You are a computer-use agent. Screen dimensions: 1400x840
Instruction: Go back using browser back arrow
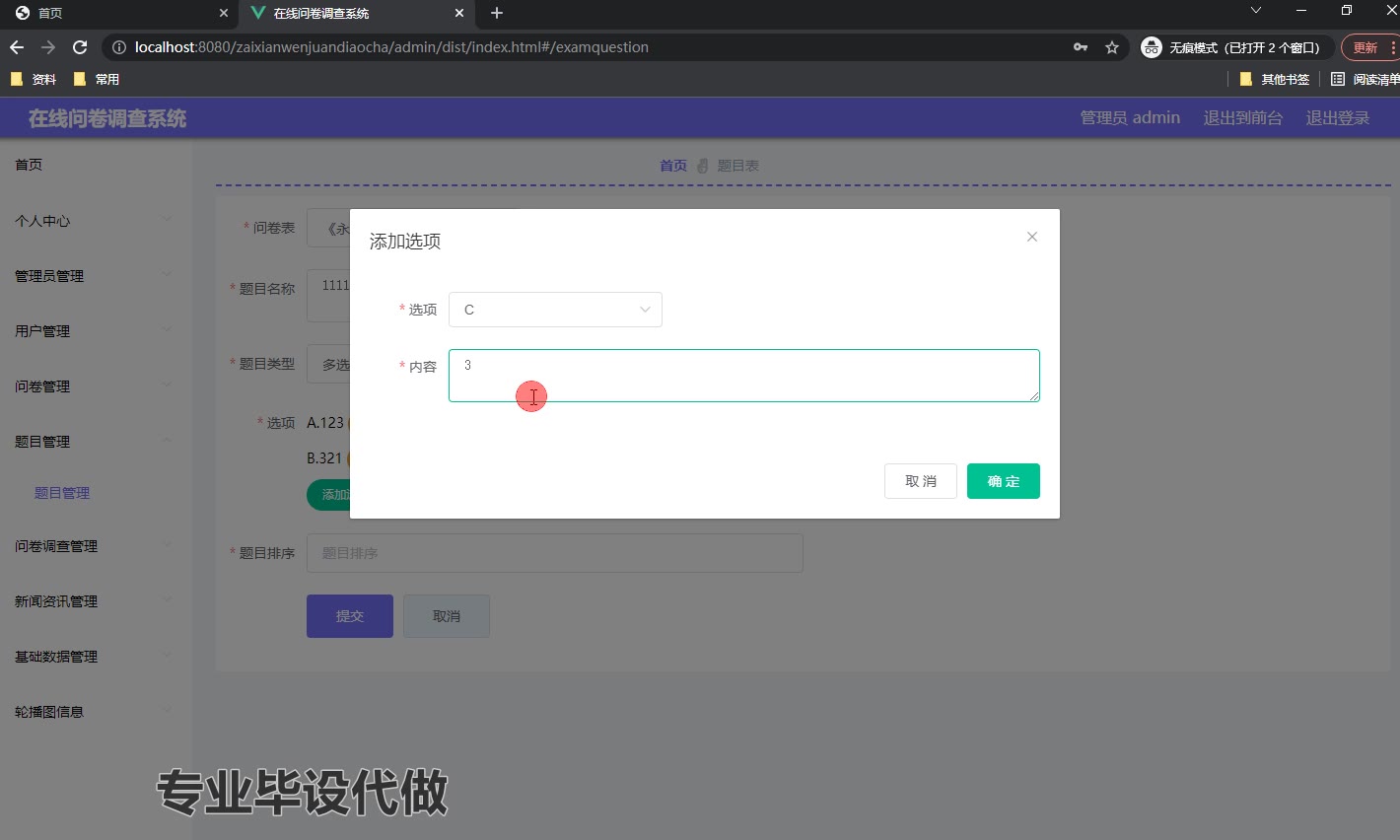[17, 47]
